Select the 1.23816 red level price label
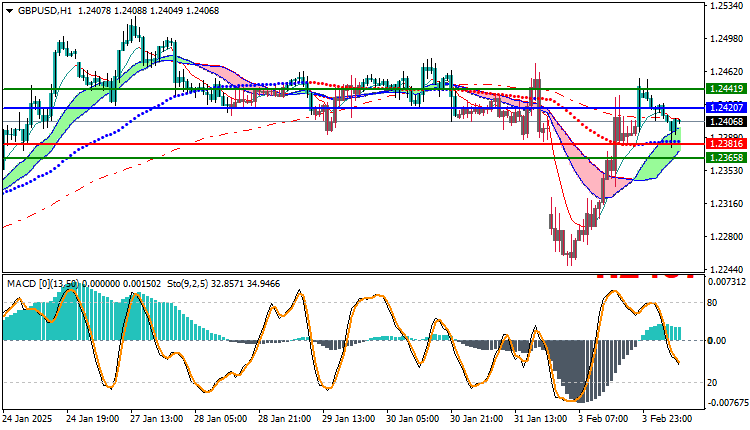750x430 pixels. coord(727,144)
